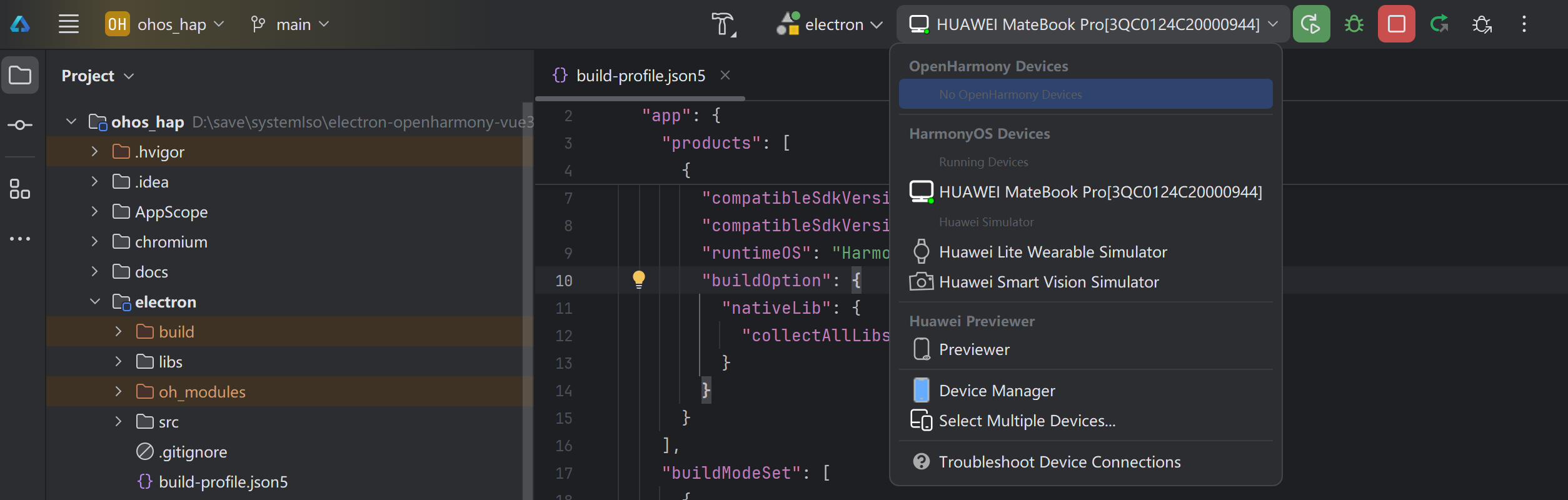Image resolution: width=1568 pixels, height=500 pixels.
Task: Select the AppScope folder row
Action: click(284, 211)
